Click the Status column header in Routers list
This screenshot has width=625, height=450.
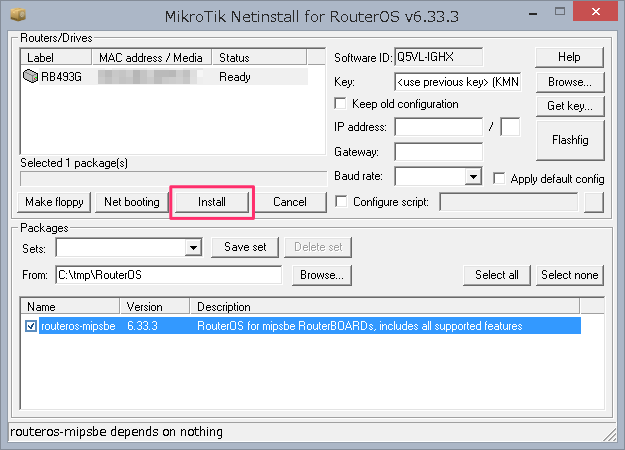[259, 58]
